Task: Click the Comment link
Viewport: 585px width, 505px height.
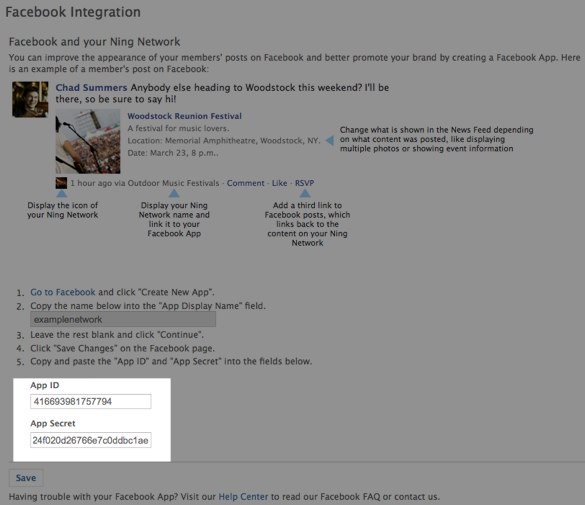Action: (x=245, y=183)
